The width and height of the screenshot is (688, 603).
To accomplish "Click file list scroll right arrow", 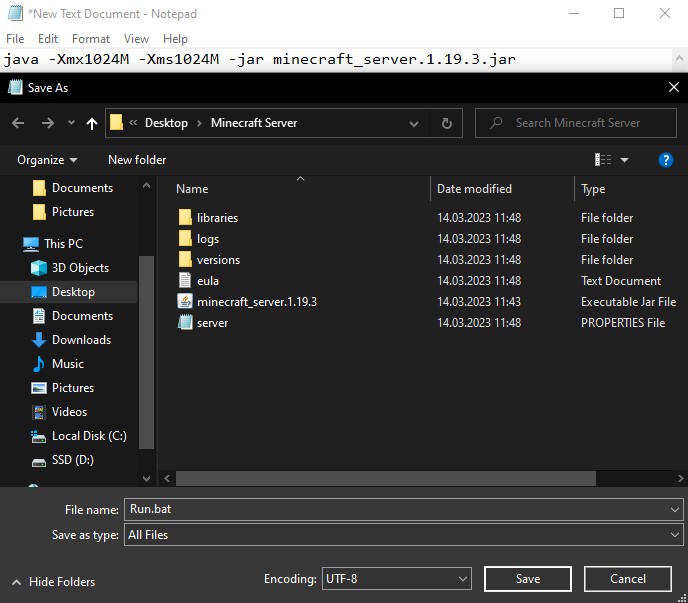I will [x=680, y=478].
